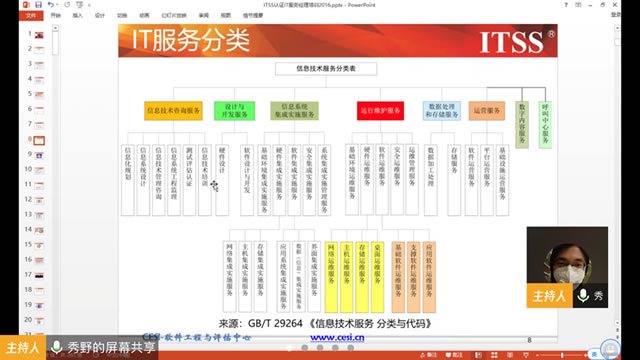Open the Undo history dropdown arrow
This screenshot has height=360, width=640.
(56, 5)
